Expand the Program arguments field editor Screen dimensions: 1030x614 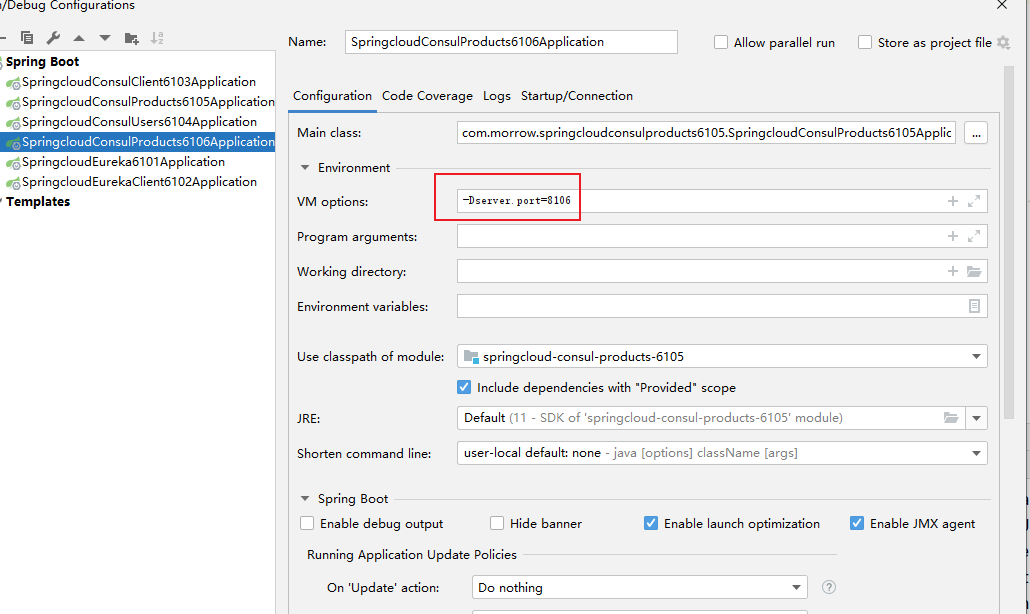coord(974,236)
